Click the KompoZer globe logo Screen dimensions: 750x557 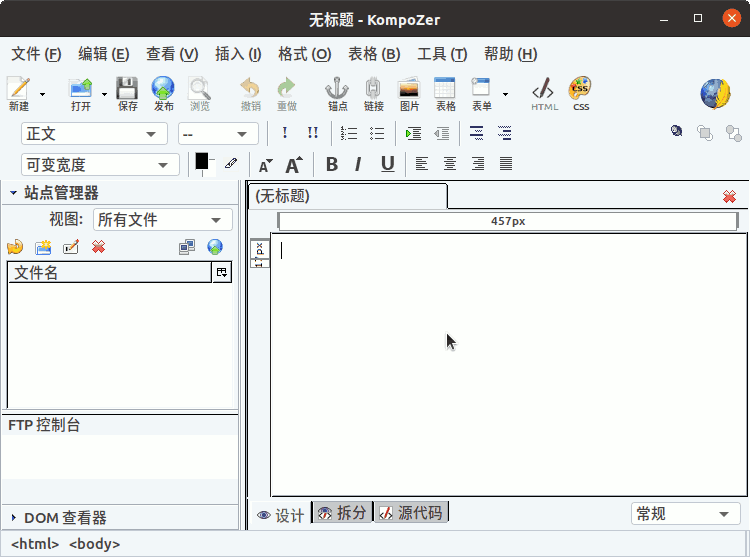click(716, 94)
